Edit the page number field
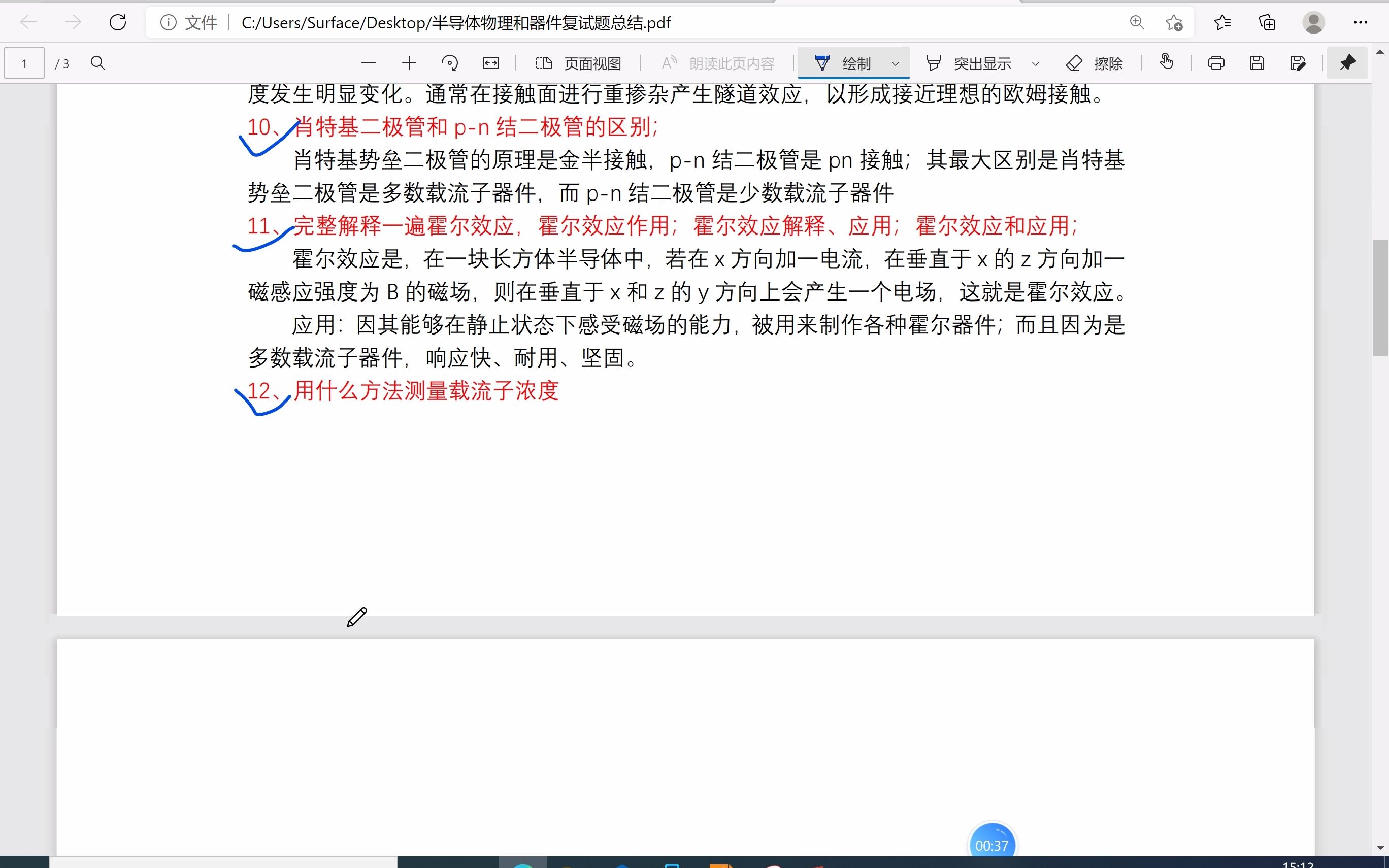Screen dimensions: 1389x868 pyautogui.click(x=24, y=63)
